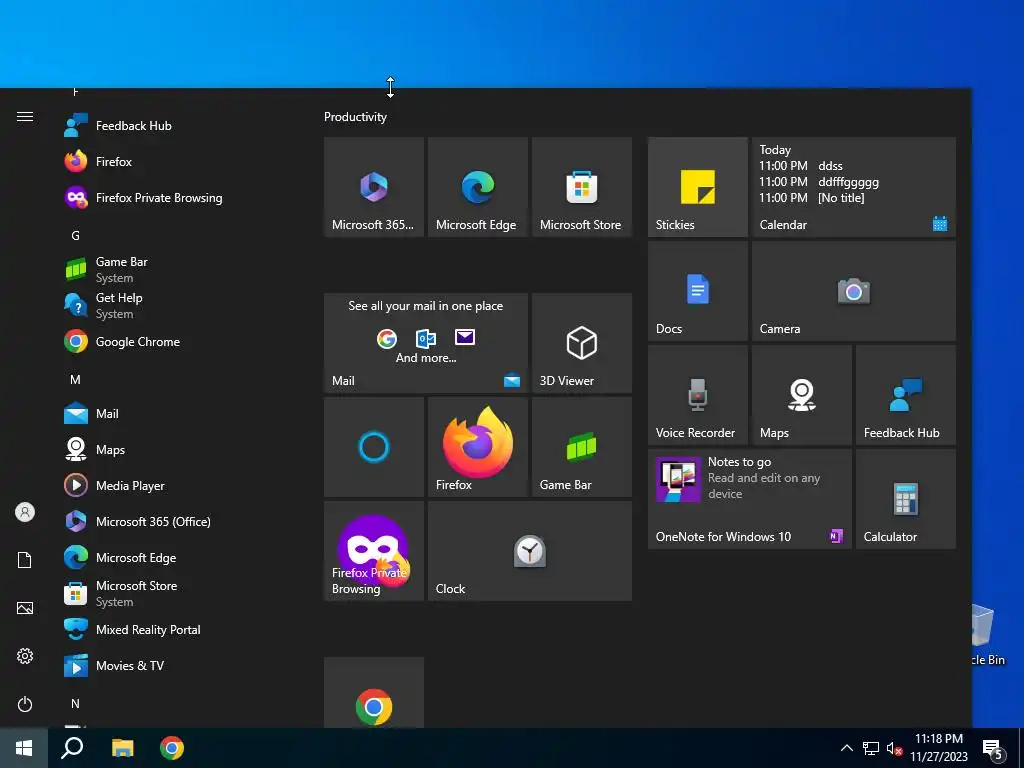Open the Google Chrome tile at bottom
Image resolution: width=1024 pixels, height=768 pixels.
coord(374,693)
